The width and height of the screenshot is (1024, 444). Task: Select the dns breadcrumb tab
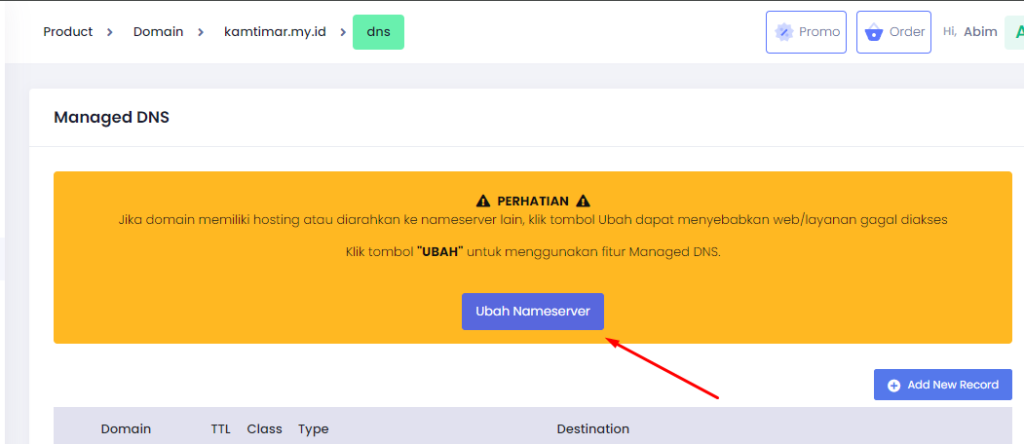click(379, 32)
